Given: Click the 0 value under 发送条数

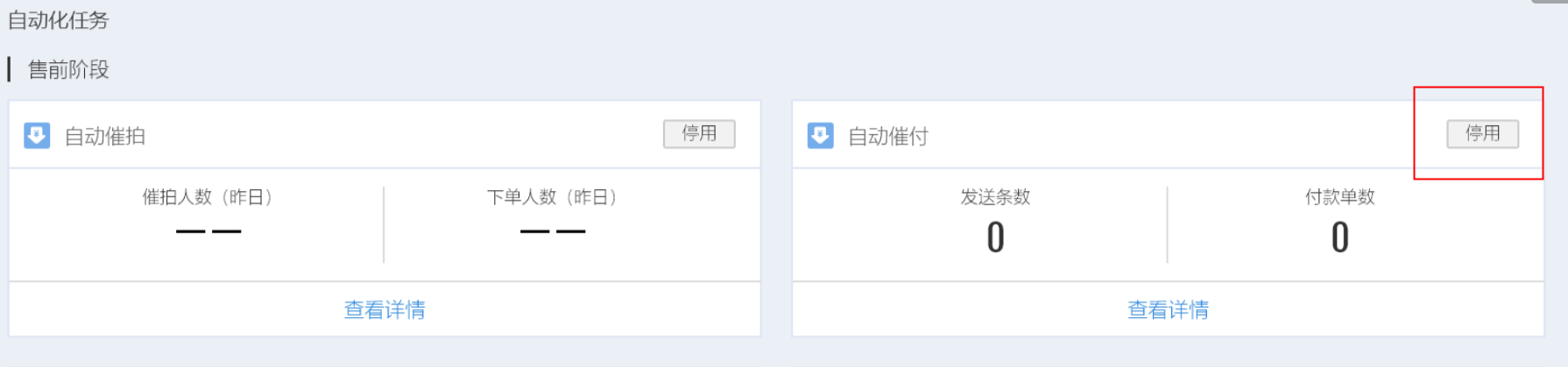Looking at the screenshot, I should (995, 237).
